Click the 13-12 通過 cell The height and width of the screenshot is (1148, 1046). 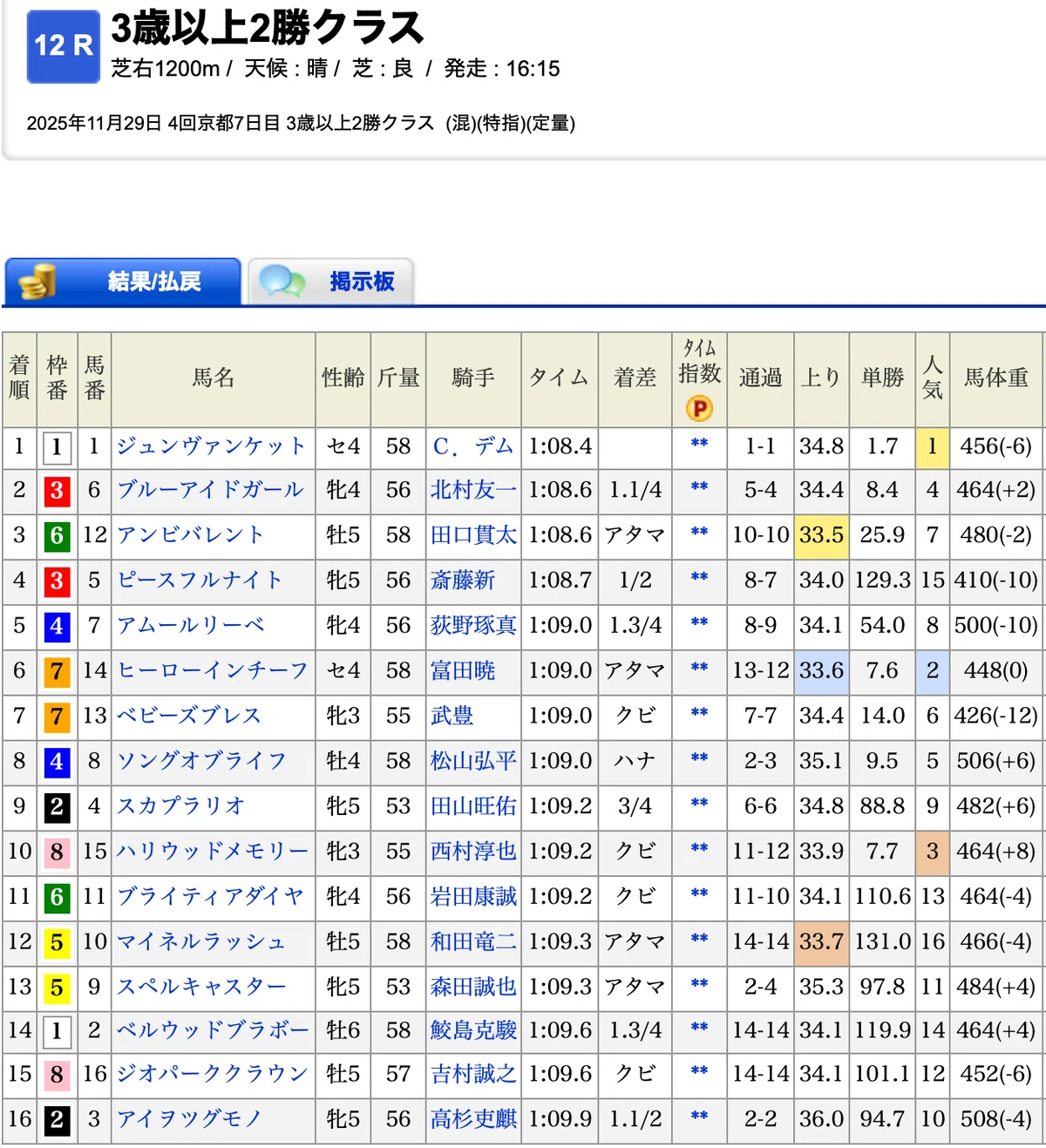click(760, 671)
